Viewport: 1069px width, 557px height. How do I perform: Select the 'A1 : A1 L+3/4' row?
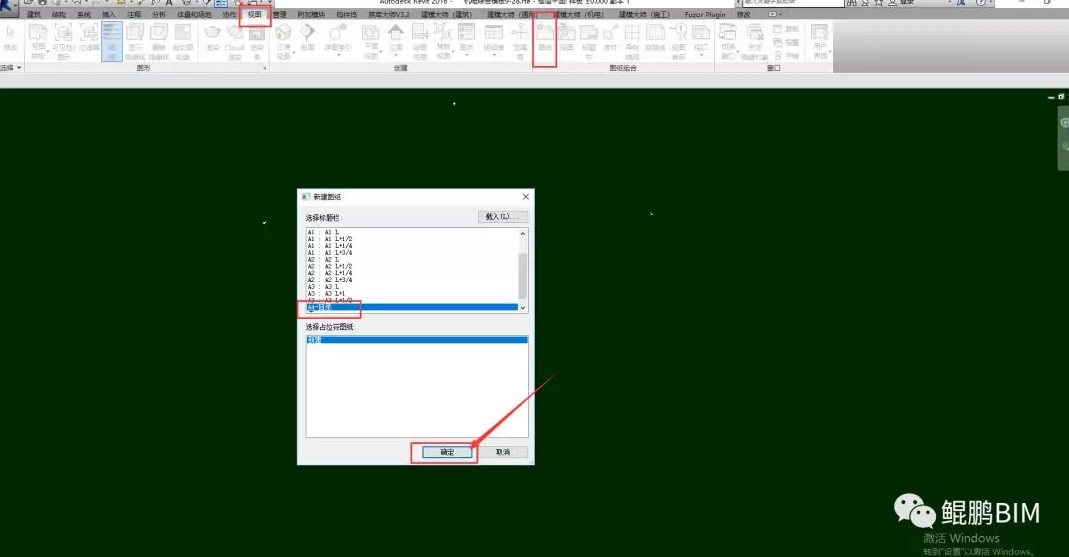412,253
